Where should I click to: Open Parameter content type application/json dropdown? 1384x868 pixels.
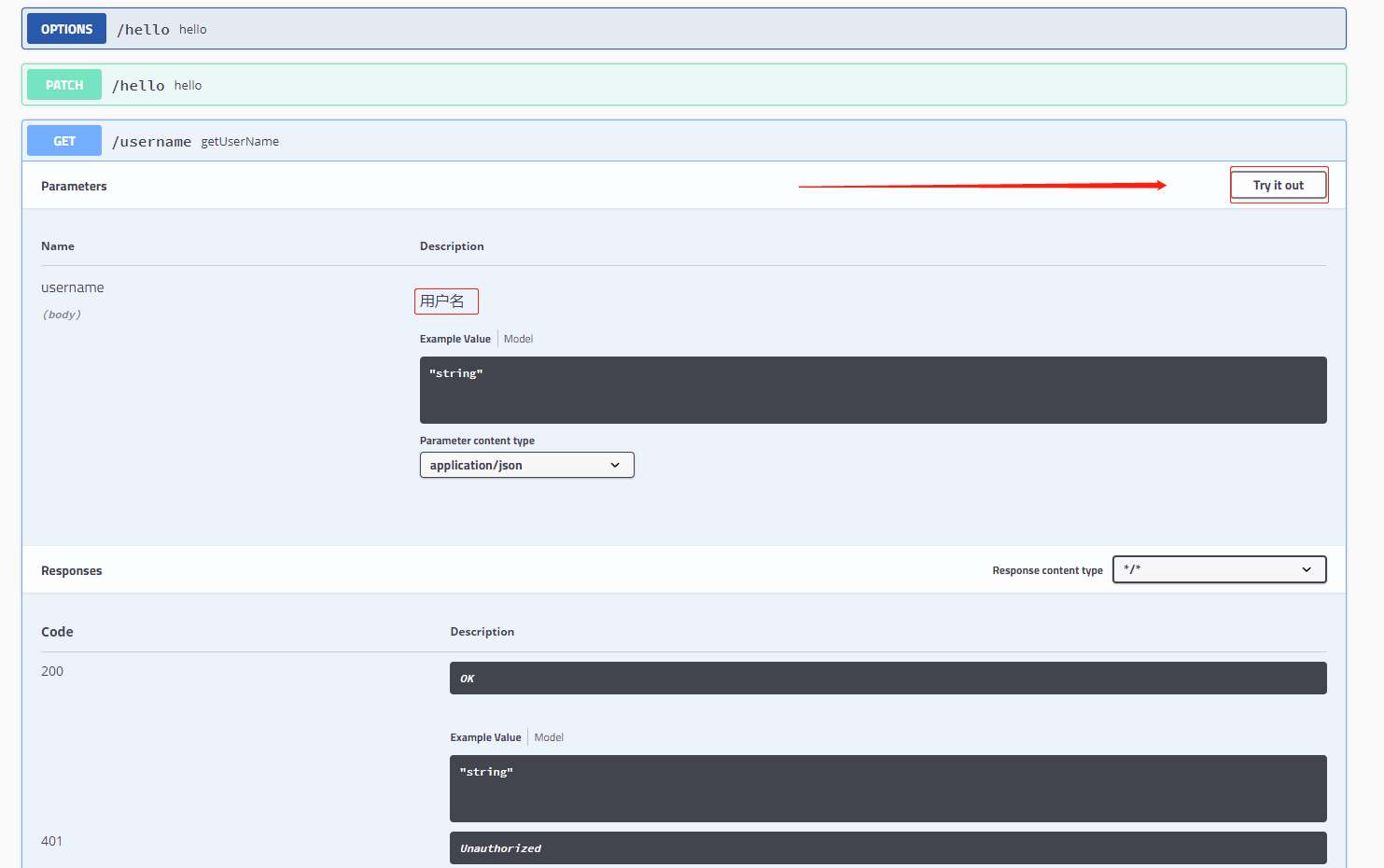tap(526, 465)
